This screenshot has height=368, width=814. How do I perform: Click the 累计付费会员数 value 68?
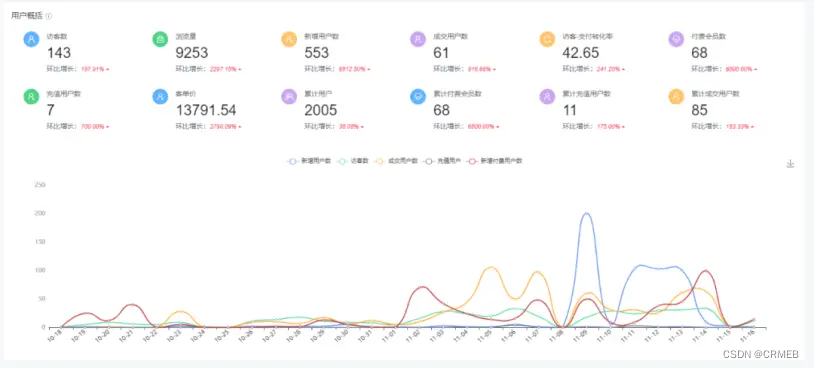coord(441,111)
